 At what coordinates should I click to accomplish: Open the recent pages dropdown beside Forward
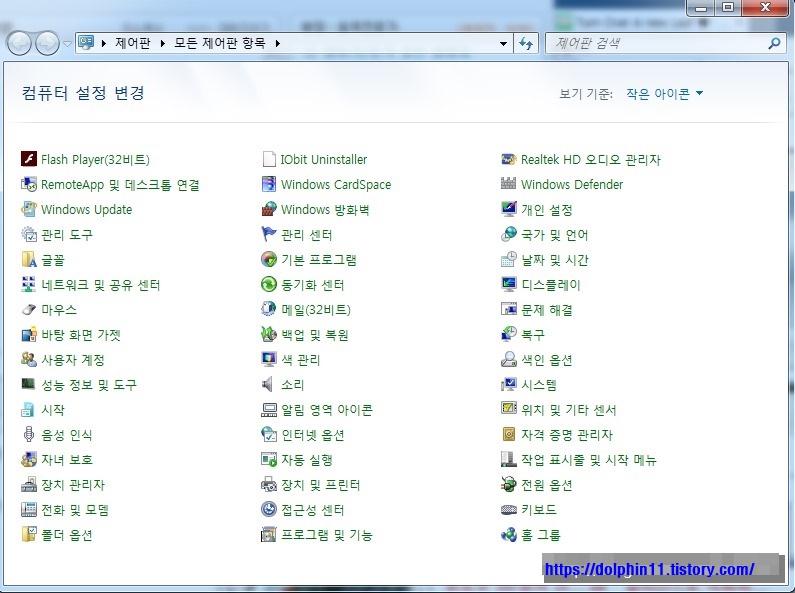click(67, 44)
